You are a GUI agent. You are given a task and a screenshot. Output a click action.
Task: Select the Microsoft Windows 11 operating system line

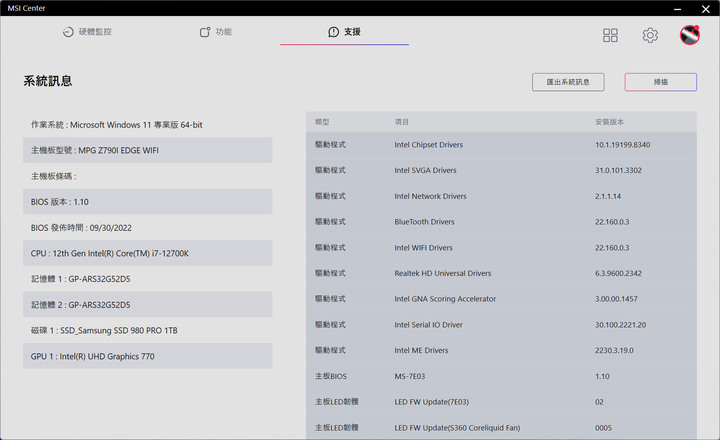pyautogui.click(x=147, y=124)
